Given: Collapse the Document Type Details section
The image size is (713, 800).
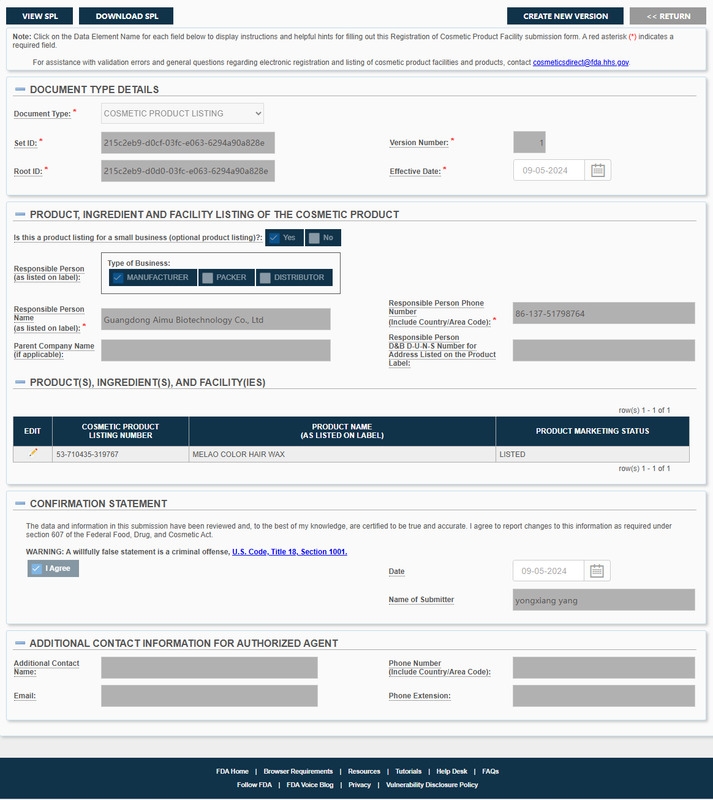Looking at the screenshot, I should pos(20,90).
